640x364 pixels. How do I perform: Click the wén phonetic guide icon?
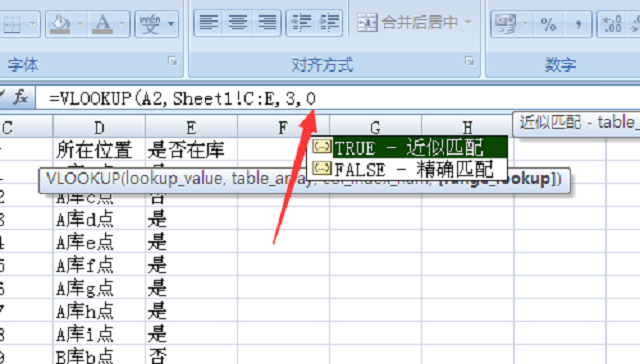click(150, 24)
